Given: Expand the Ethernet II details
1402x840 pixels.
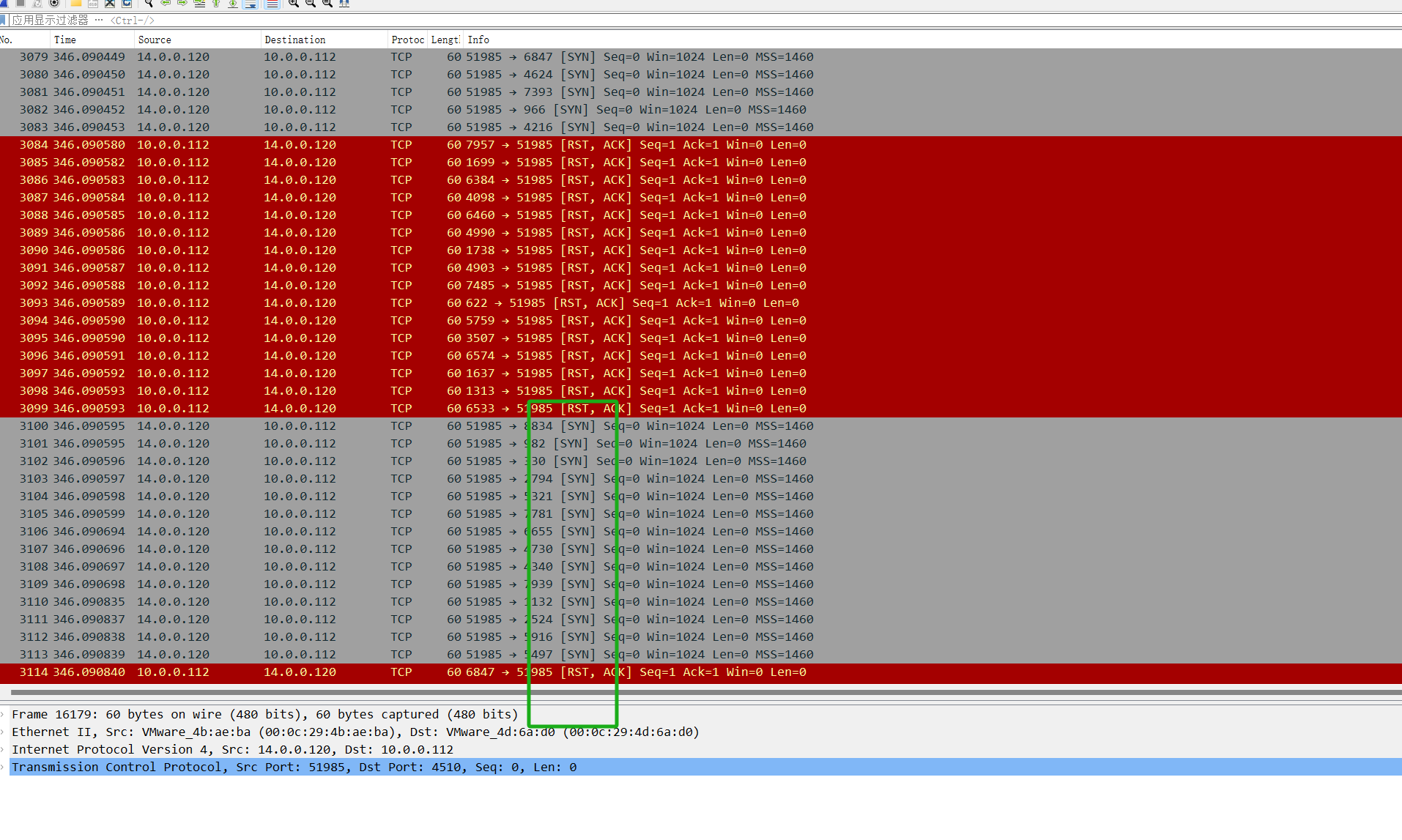Looking at the screenshot, I should [x=3, y=732].
